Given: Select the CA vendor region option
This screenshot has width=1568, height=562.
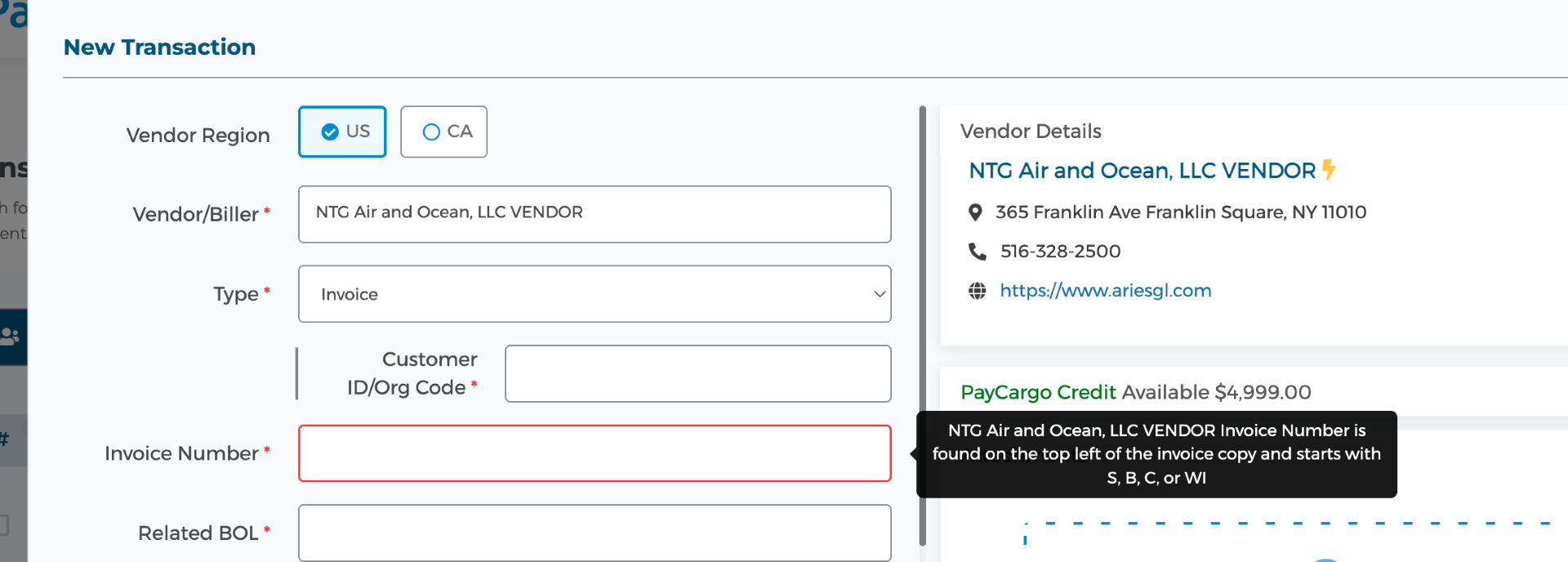Looking at the screenshot, I should point(443,132).
